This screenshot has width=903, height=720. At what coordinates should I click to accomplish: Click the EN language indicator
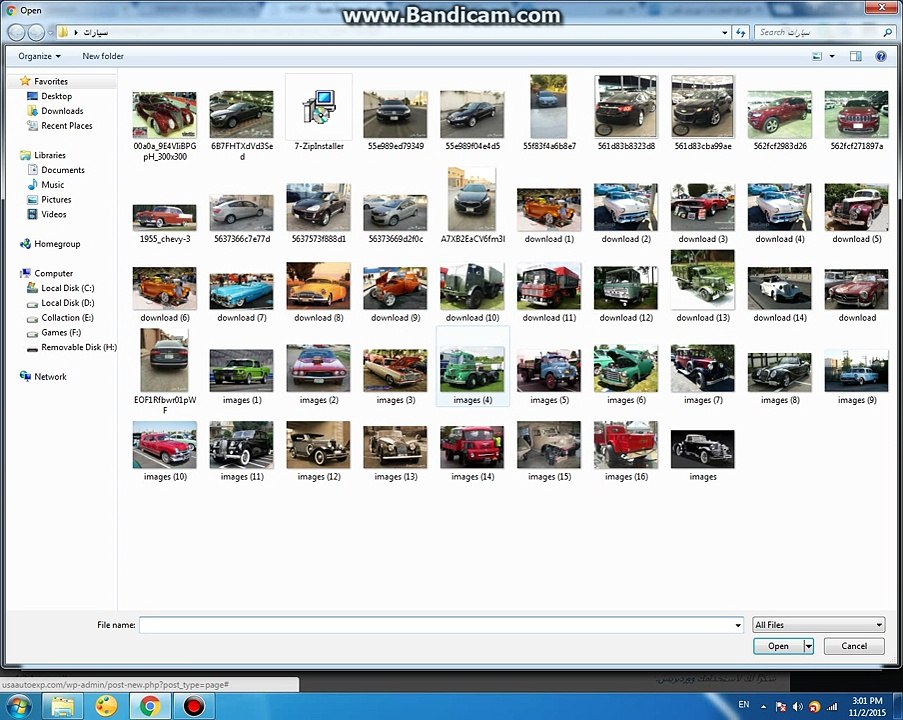tap(743, 704)
